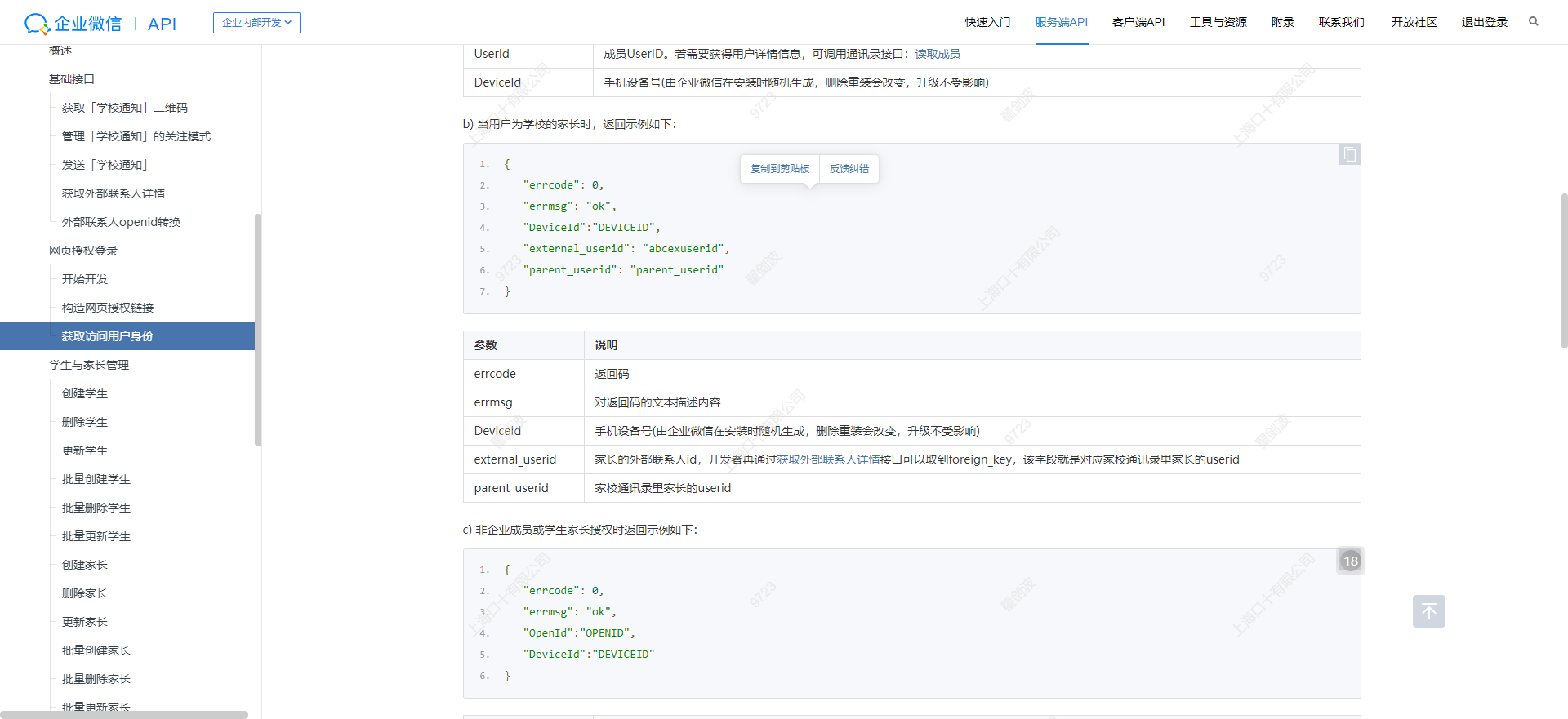Open the 附录 menu item
The height and width of the screenshot is (719, 1568).
tap(1283, 22)
